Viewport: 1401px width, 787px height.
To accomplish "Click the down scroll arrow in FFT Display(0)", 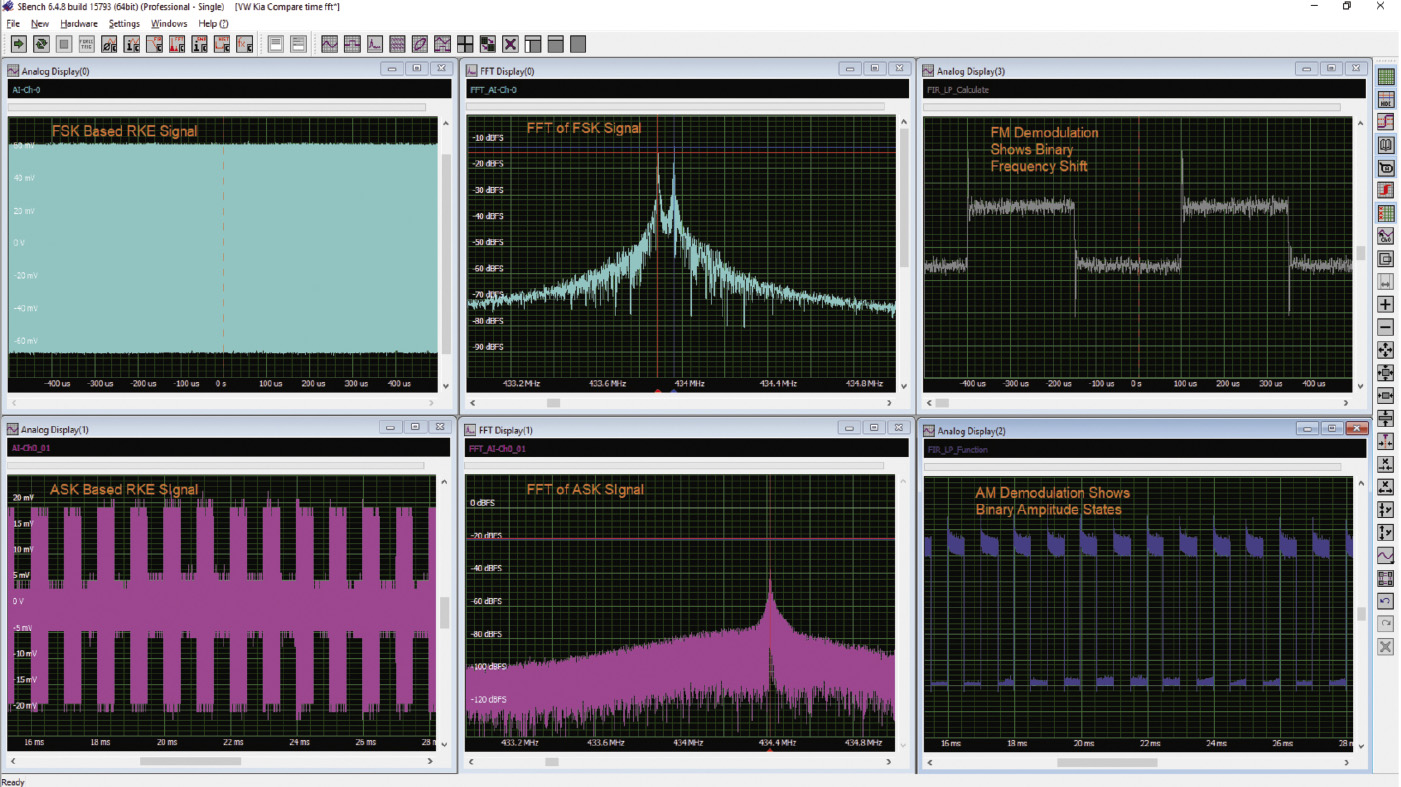I will pyautogui.click(x=904, y=386).
